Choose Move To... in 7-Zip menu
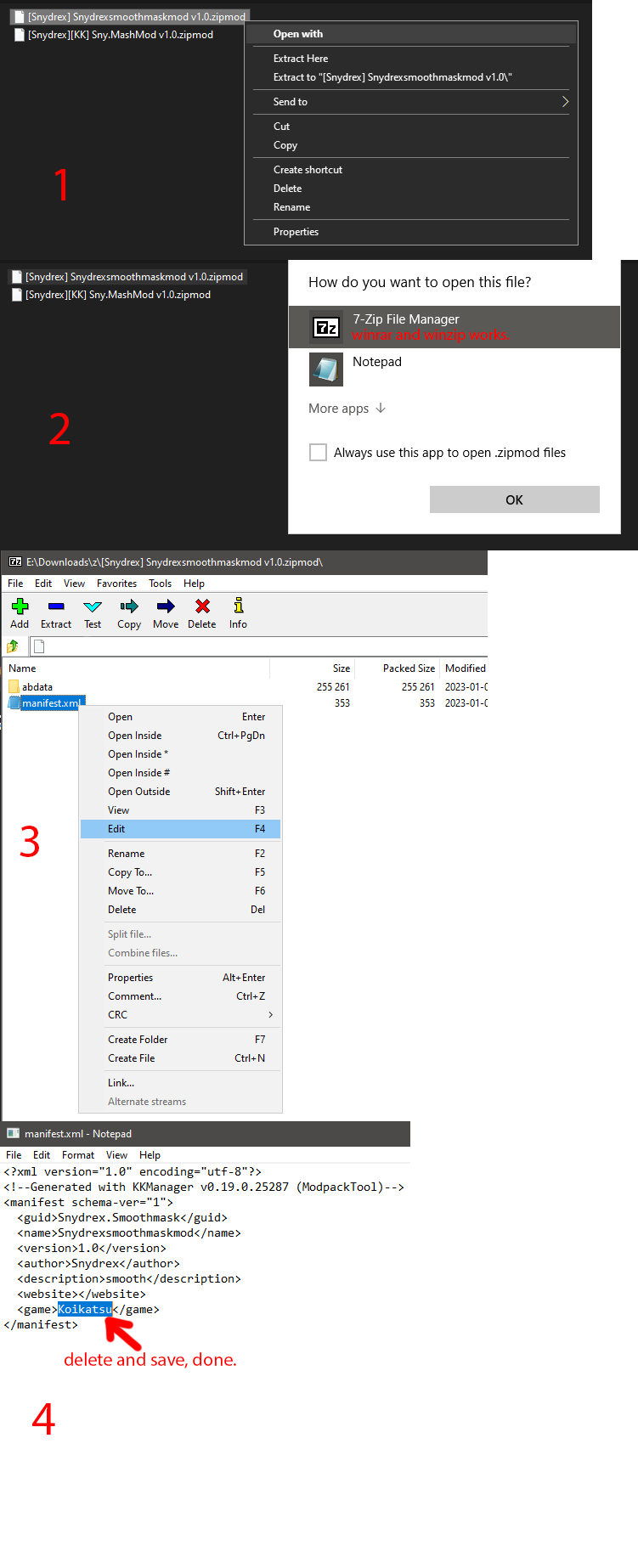 click(x=180, y=891)
